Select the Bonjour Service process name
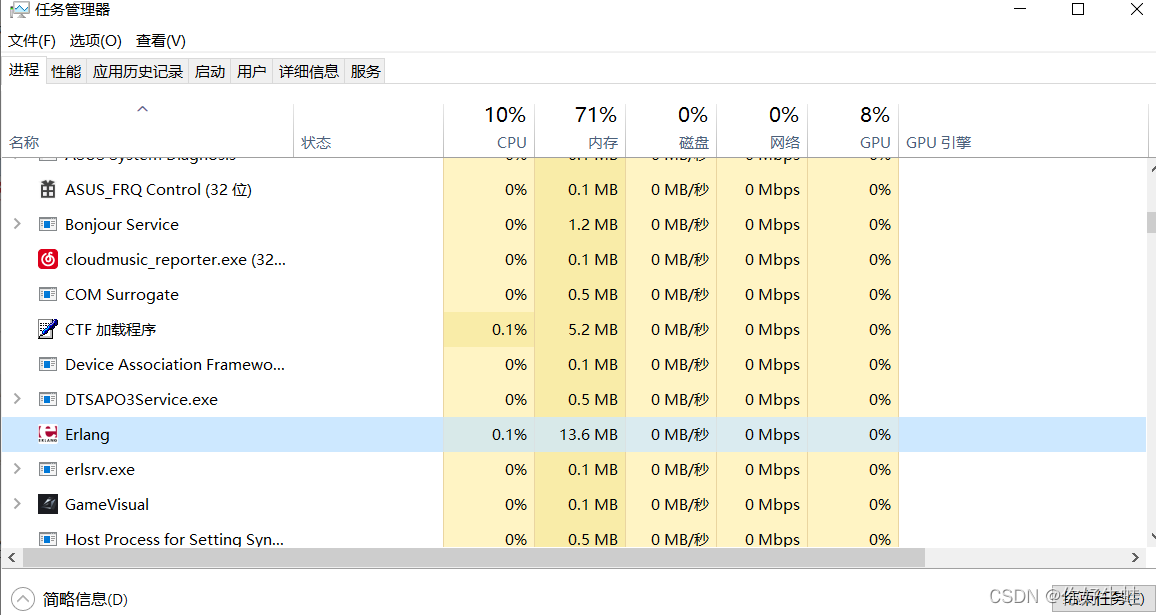This screenshot has width=1156, height=615. click(x=122, y=224)
